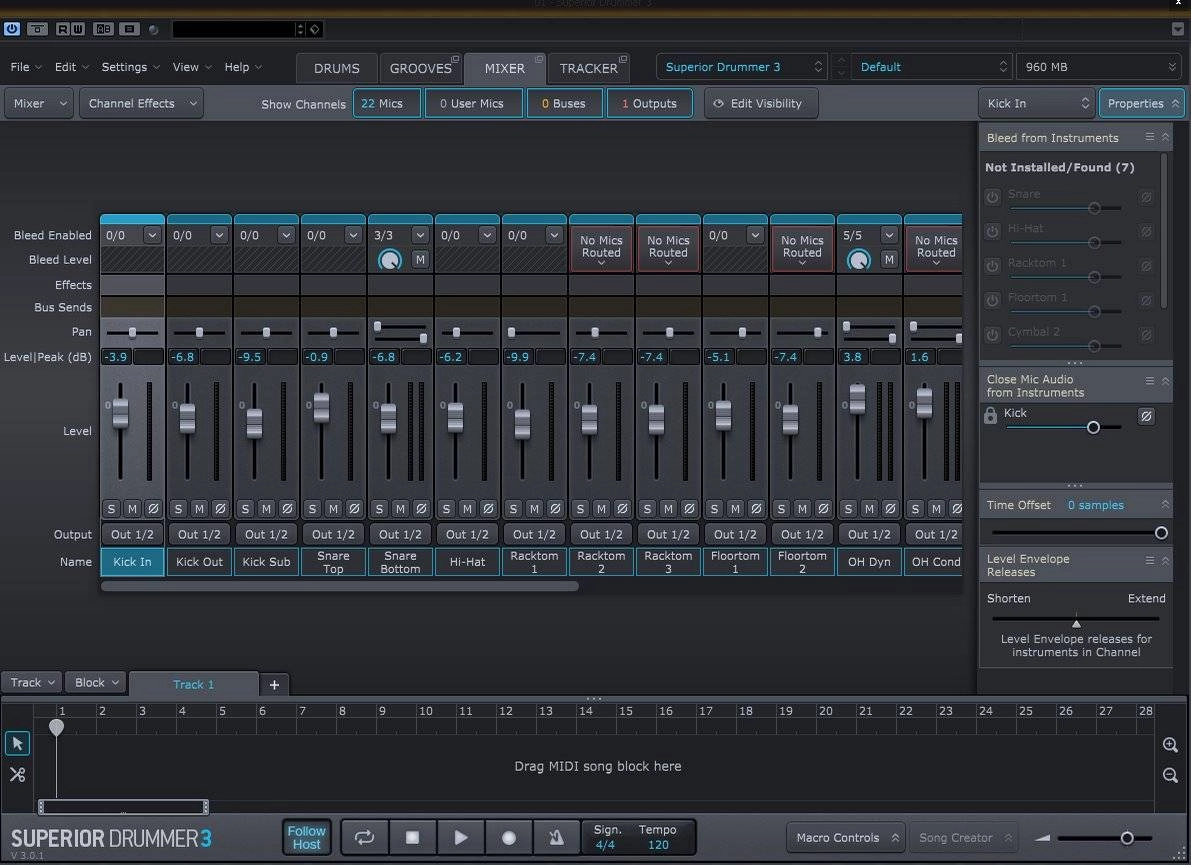The image size is (1191, 865).
Task: Select the OH Dyn channel name
Action: point(869,562)
